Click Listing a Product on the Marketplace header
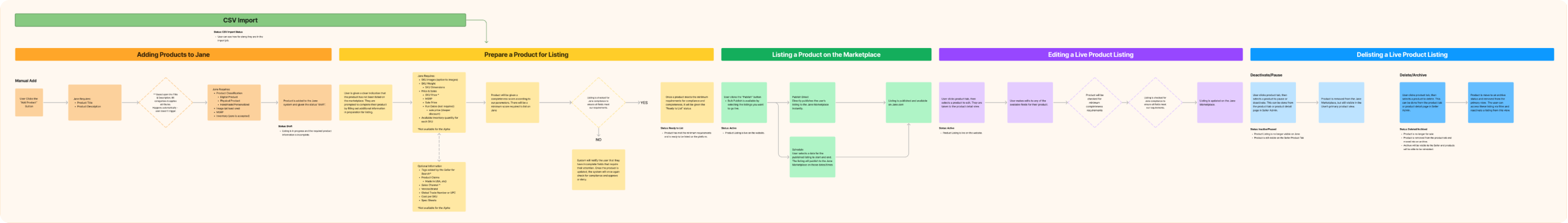Image resolution: width=1568 pixels, height=223 pixels. (826, 55)
